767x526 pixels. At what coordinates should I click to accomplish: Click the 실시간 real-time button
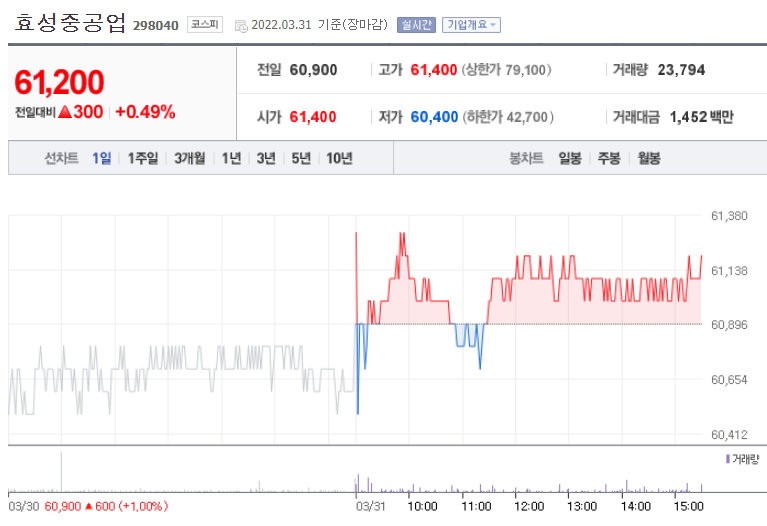(416, 24)
